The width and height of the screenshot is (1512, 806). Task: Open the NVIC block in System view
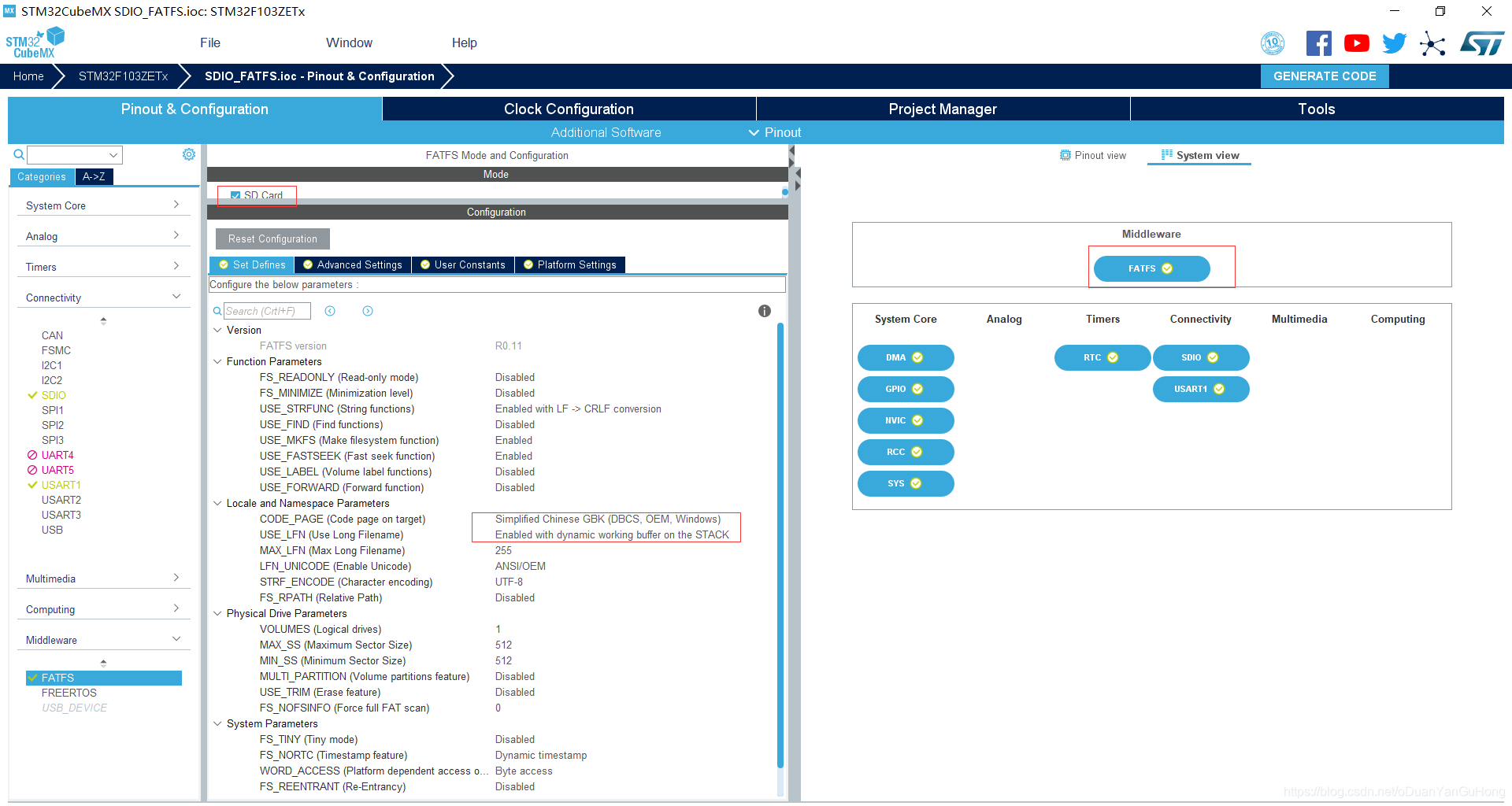click(x=906, y=420)
